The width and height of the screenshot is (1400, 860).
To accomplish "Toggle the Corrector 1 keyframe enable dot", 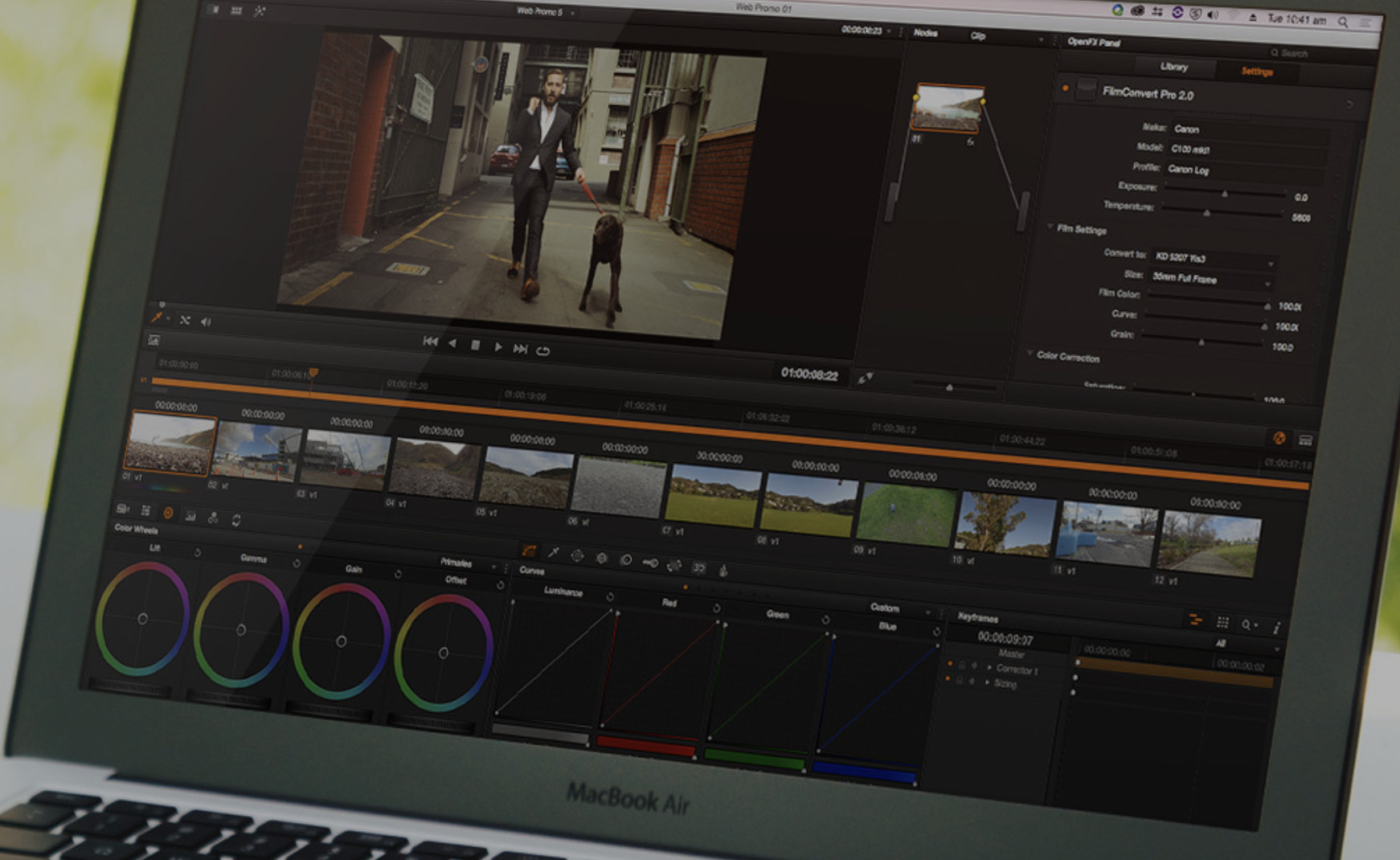I will 950,664.
